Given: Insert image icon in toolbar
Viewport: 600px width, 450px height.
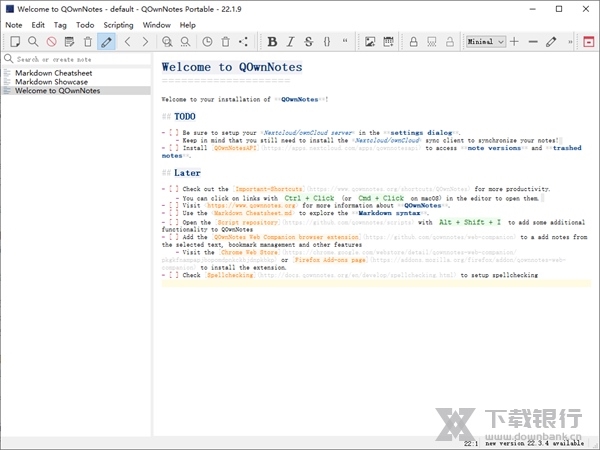Looking at the screenshot, I should click(x=371, y=42).
